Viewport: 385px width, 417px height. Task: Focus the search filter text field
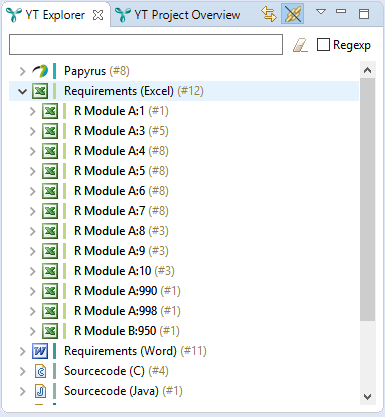(x=146, y=44)
